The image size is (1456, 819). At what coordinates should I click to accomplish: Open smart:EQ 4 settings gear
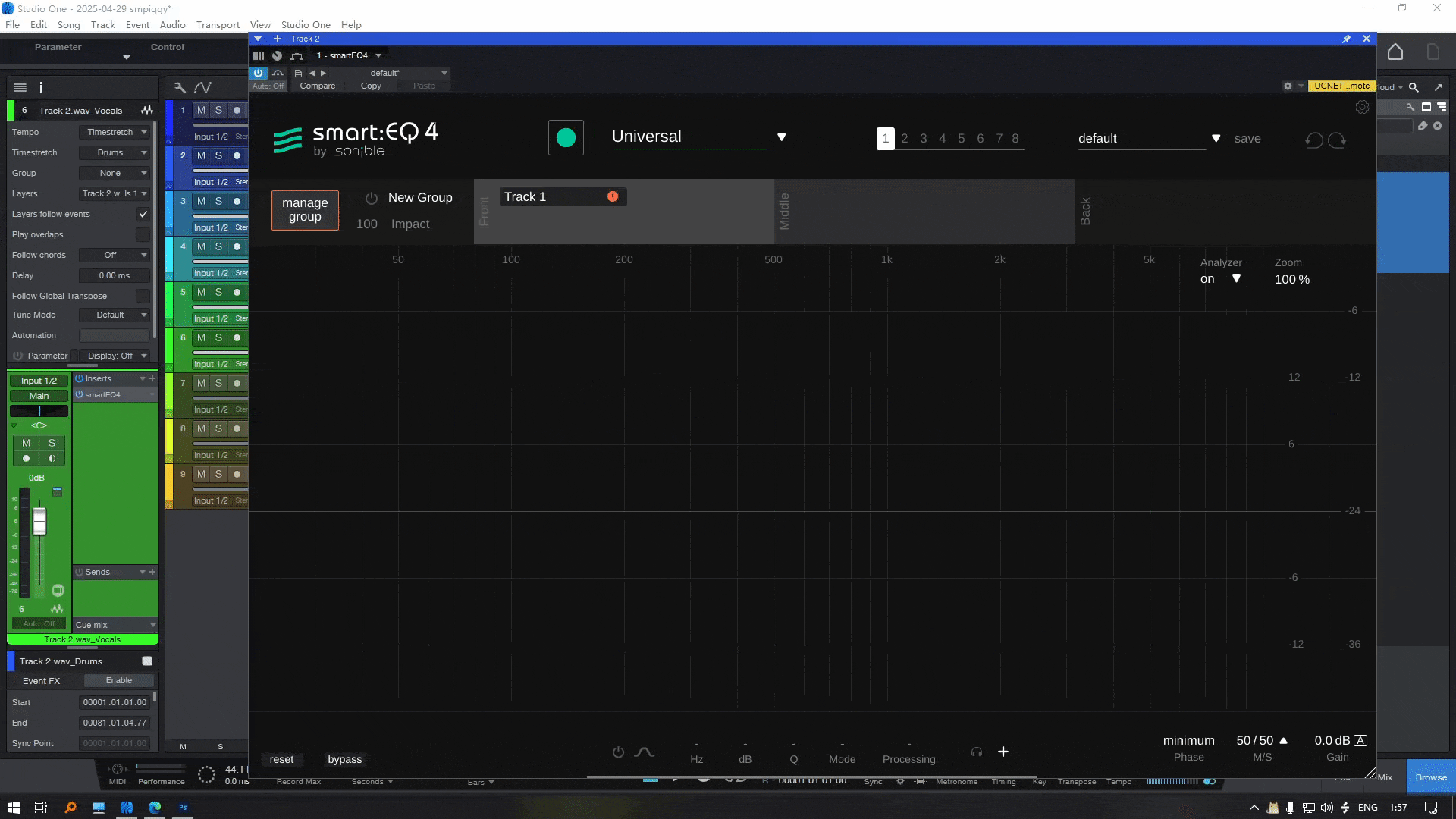[x=1362, y=107]
